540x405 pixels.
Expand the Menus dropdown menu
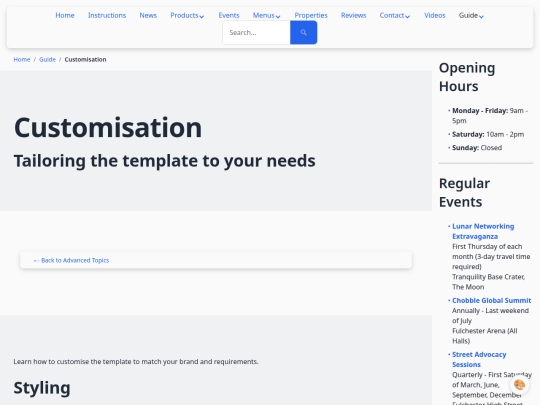point(267,15)
